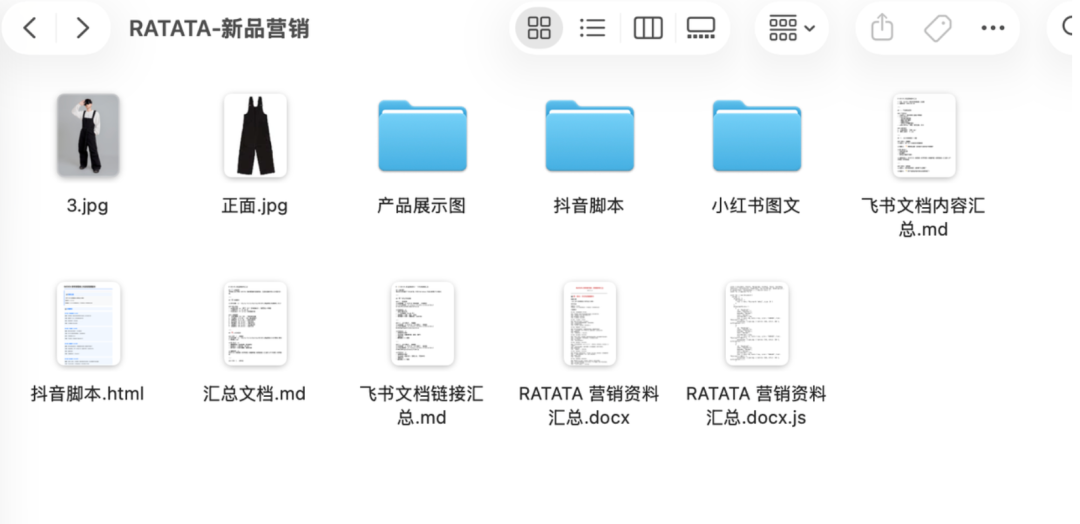Image resolution: width=1080 pixels, height=524 pixels.
Task: Click the 飞书文档内容汇总.md name label
Action: point(923,217)
